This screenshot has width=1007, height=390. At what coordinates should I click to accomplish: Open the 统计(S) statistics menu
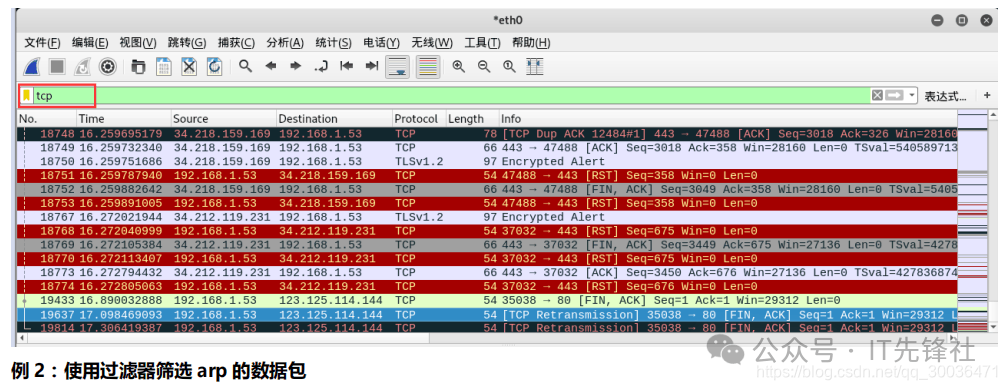click(x=333, y=42)
